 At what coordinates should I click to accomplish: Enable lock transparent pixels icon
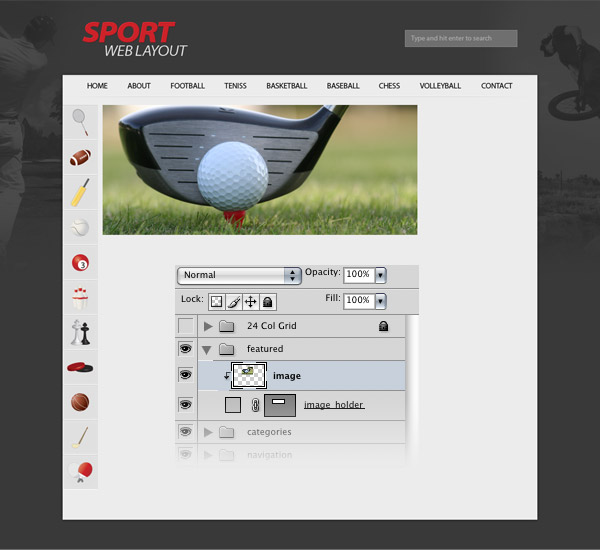click(x=217, y=302)
